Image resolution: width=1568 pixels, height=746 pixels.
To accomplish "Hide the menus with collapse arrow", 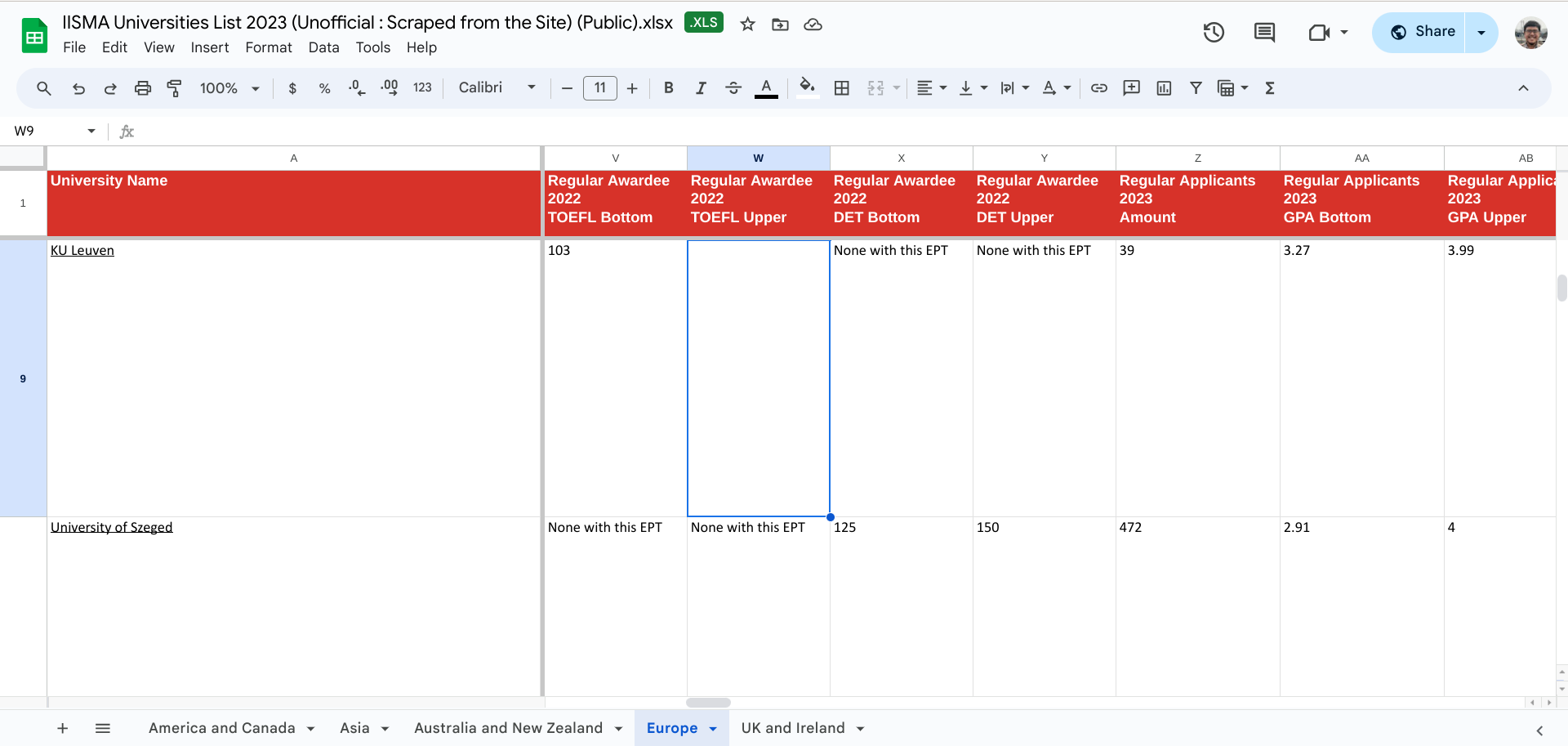I will [x=1523, y=88].
